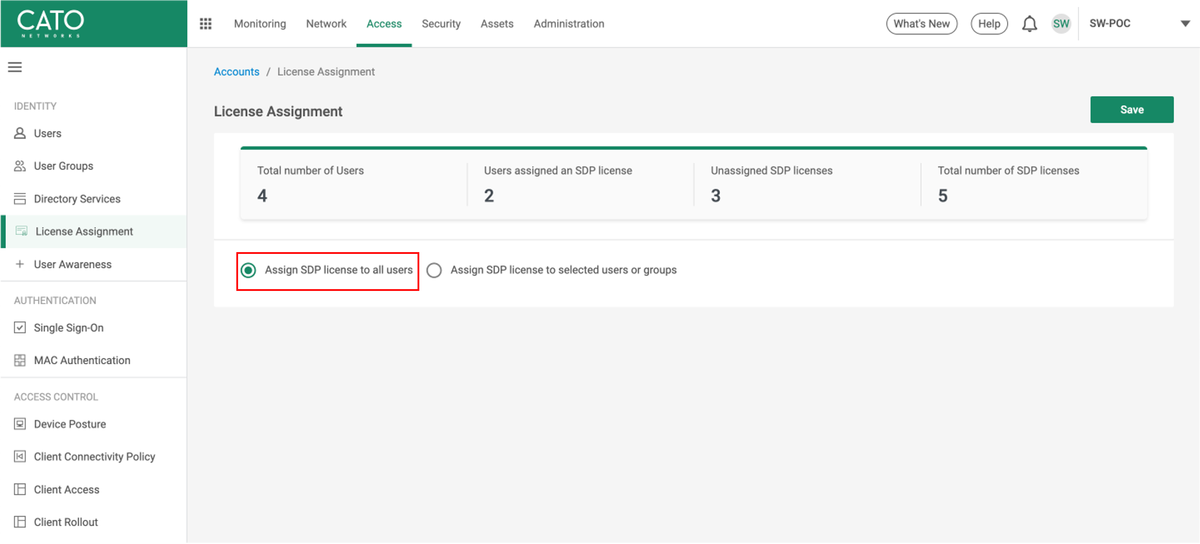The image size is (1200, 544).
Task: Click the License Assignment sidebar icon
Action: click(22, 231)
